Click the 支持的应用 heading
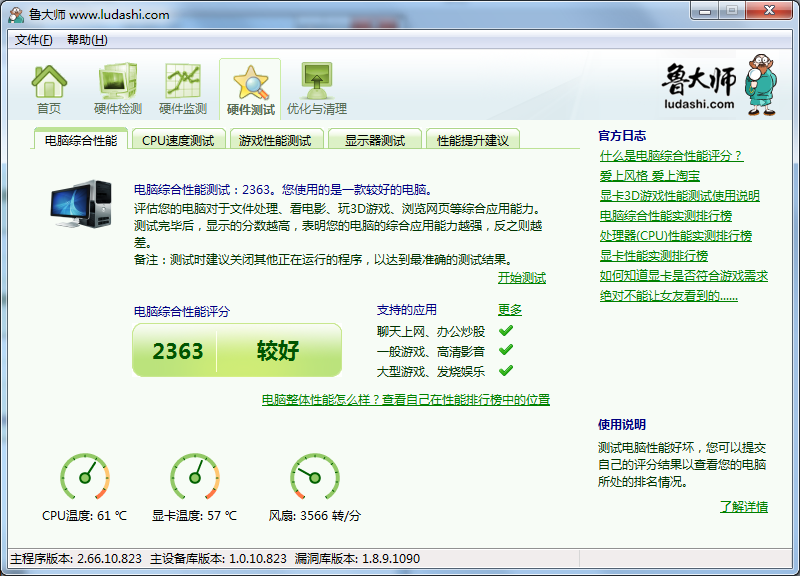This screenshot has width=800, height=576. (x=407, y=310)
